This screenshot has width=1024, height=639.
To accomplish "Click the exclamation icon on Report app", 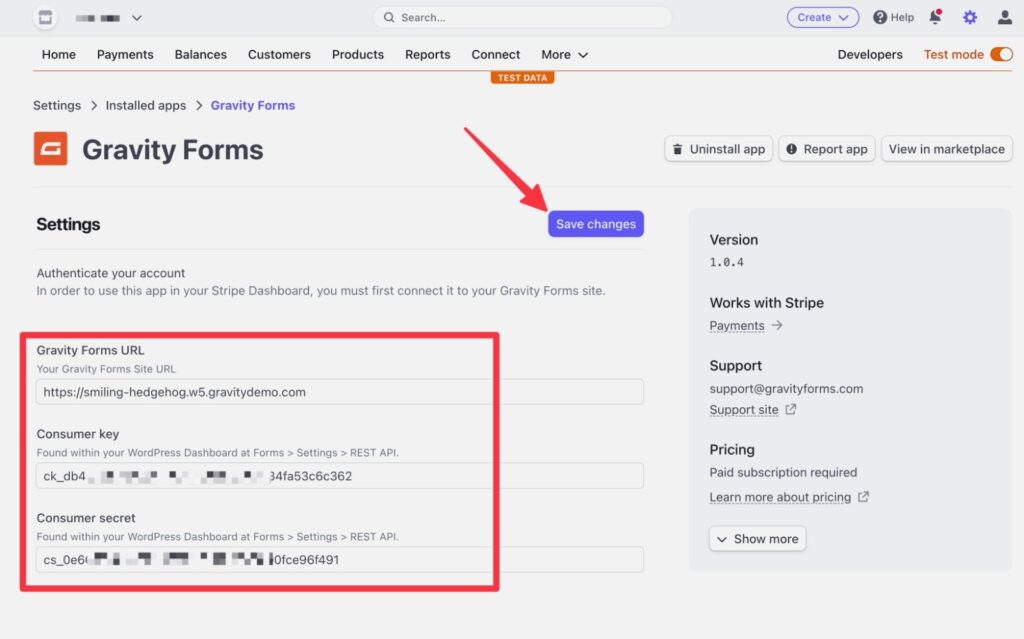I will (x=791, y=148).
